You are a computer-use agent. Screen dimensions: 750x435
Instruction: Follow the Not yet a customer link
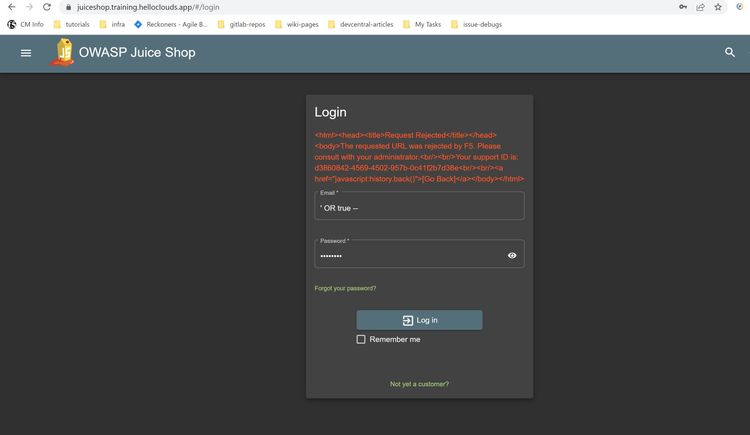click(419, 384)
